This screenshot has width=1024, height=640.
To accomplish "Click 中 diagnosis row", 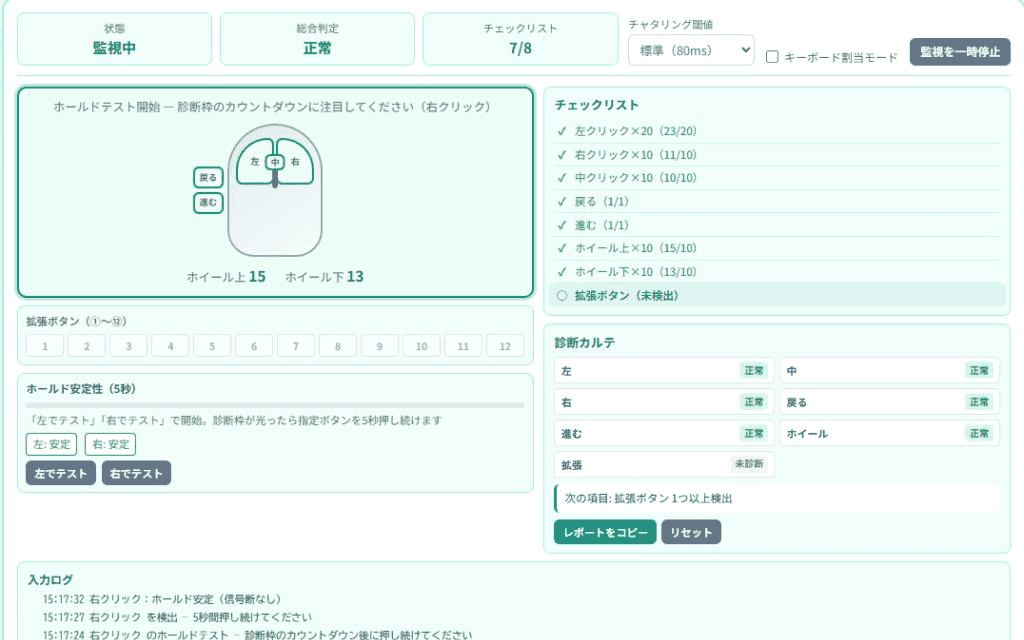I will [889, 371].
